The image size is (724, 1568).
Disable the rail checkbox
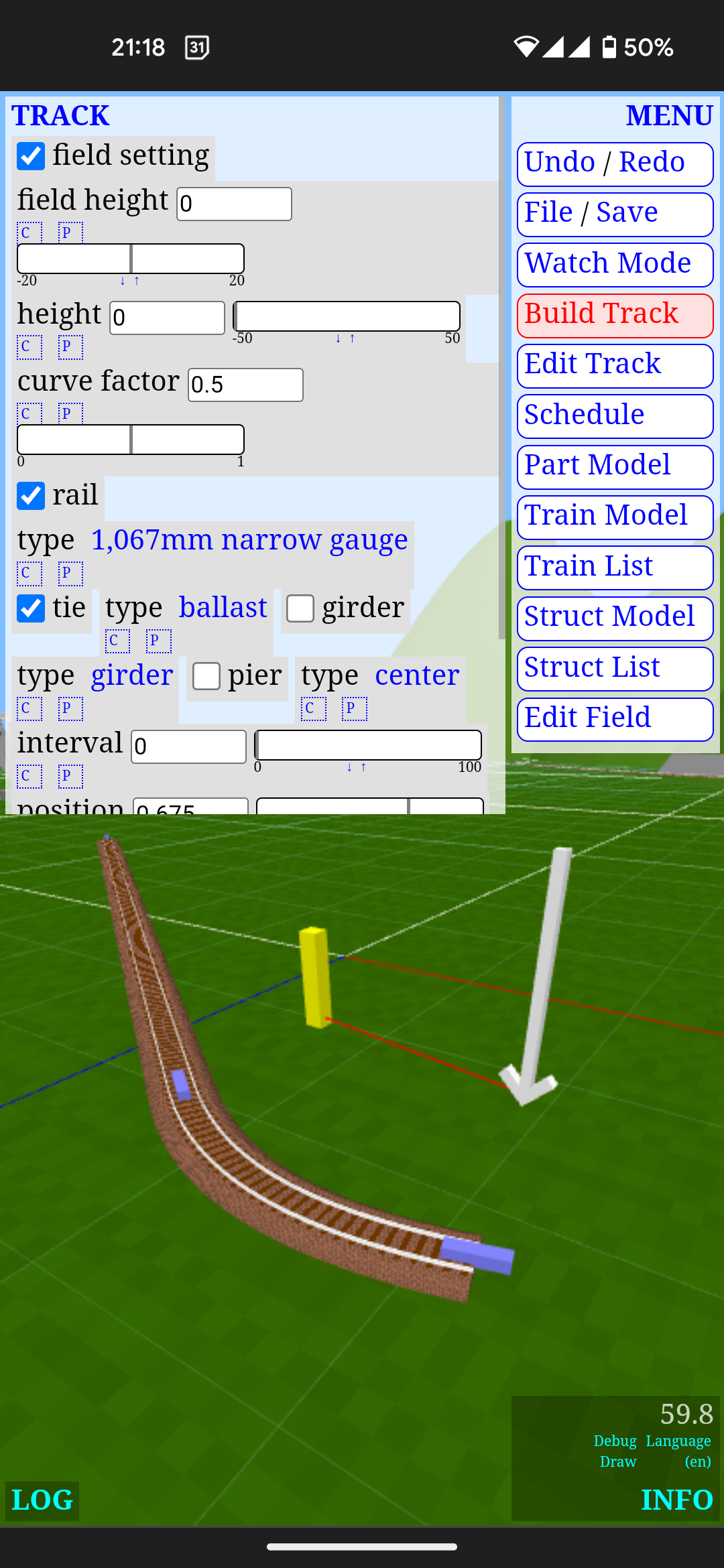31,496
